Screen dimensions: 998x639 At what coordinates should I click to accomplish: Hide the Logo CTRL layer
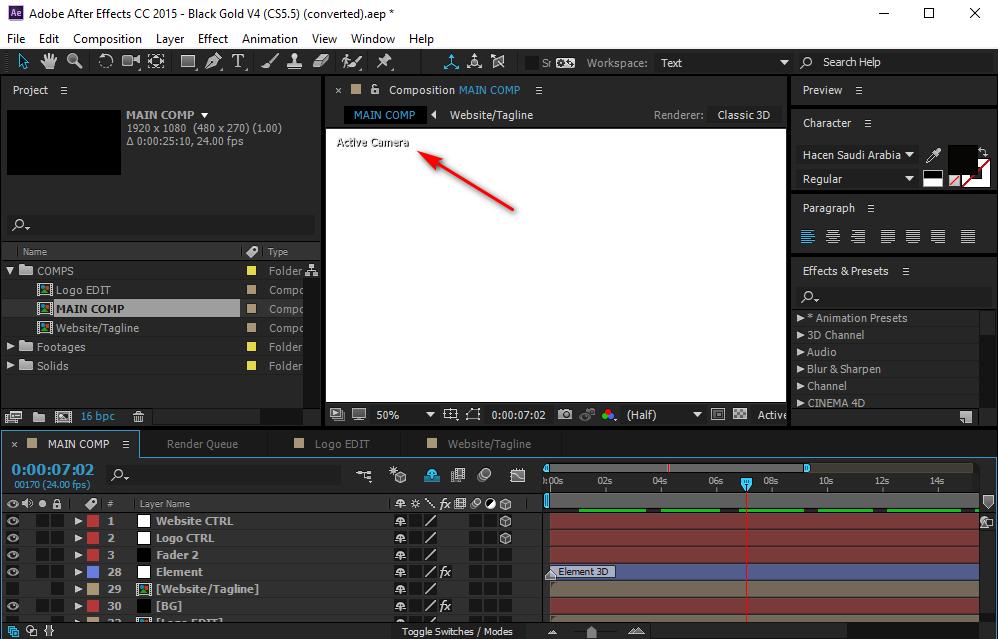click(13, 538)
